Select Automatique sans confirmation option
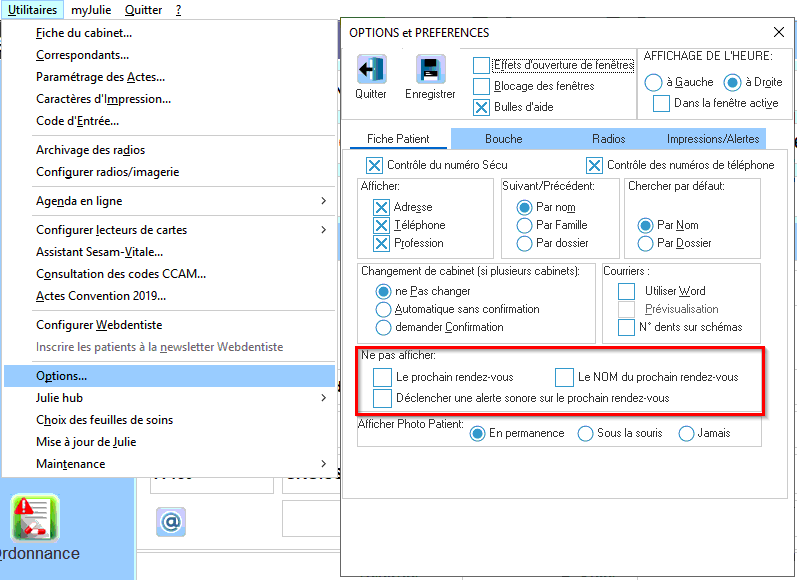The width and height of the screenshot is (797, 580). (383, 309)
